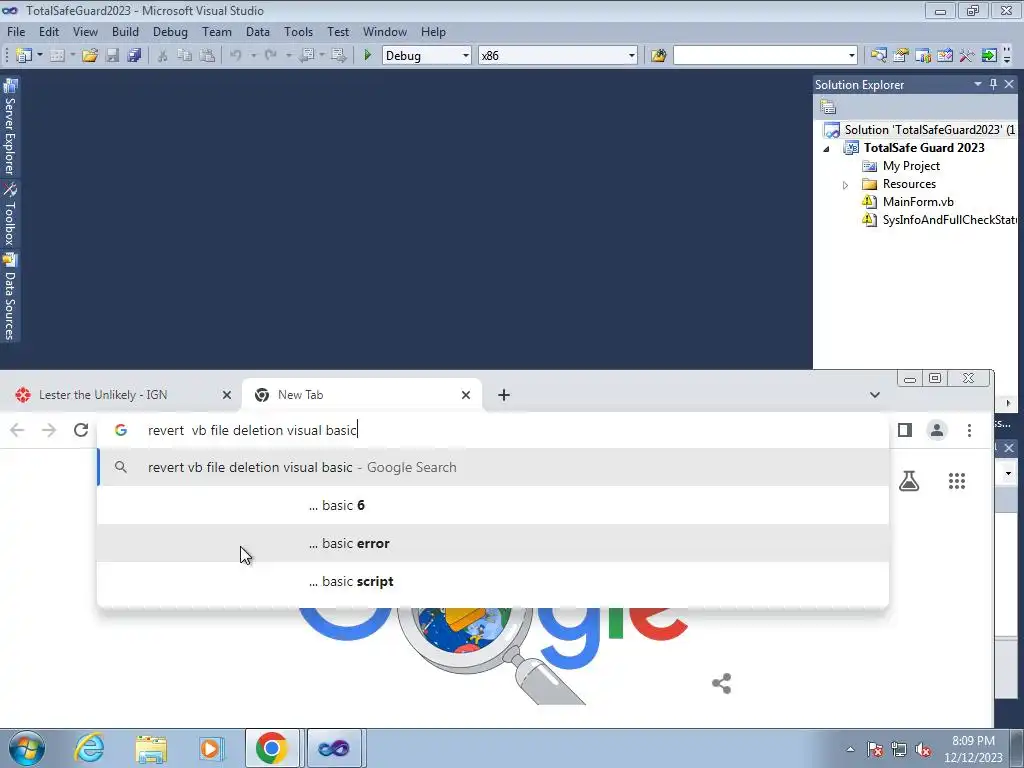The height and width of the screenshot is (768, 1024).
Task: Choose the '... basic 6' suggestion
Action: coord(493,505)
